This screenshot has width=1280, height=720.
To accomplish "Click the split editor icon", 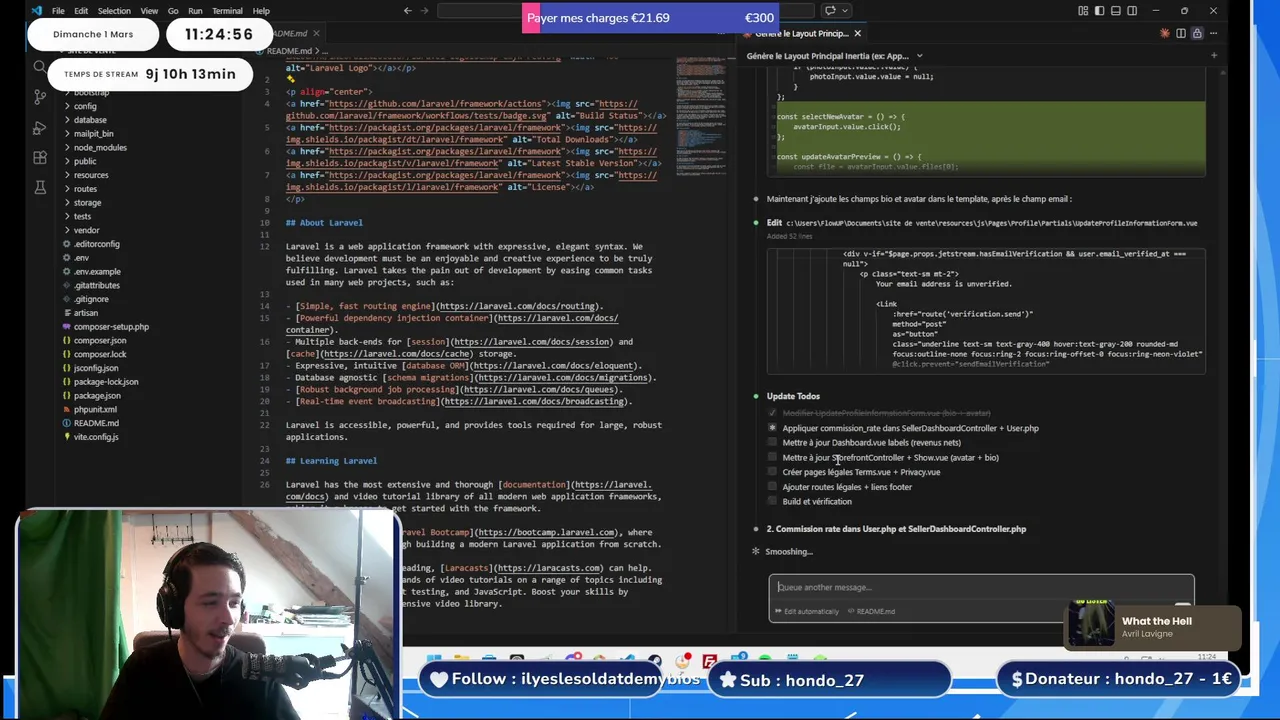I will tap(1181, 34).
